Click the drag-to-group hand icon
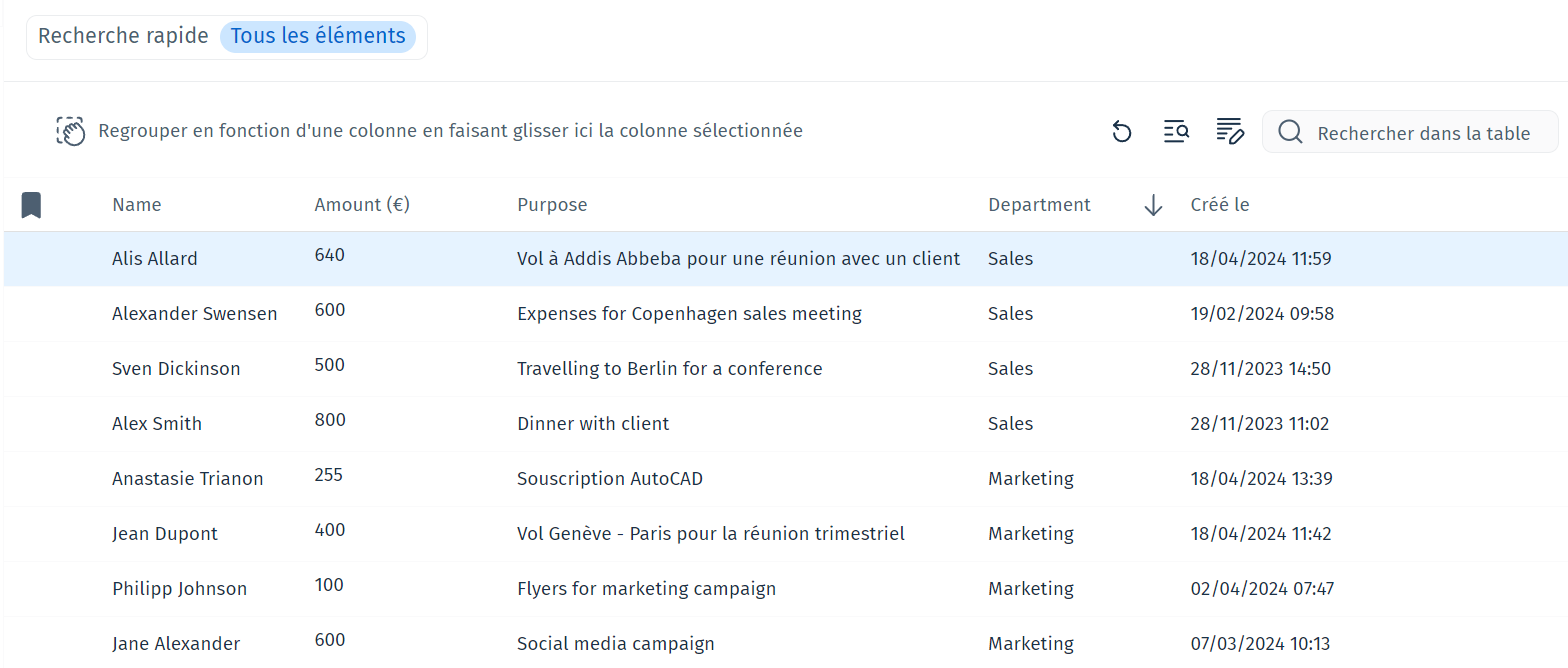Screen dimensions: 1568x668 (x=71, y=132)
